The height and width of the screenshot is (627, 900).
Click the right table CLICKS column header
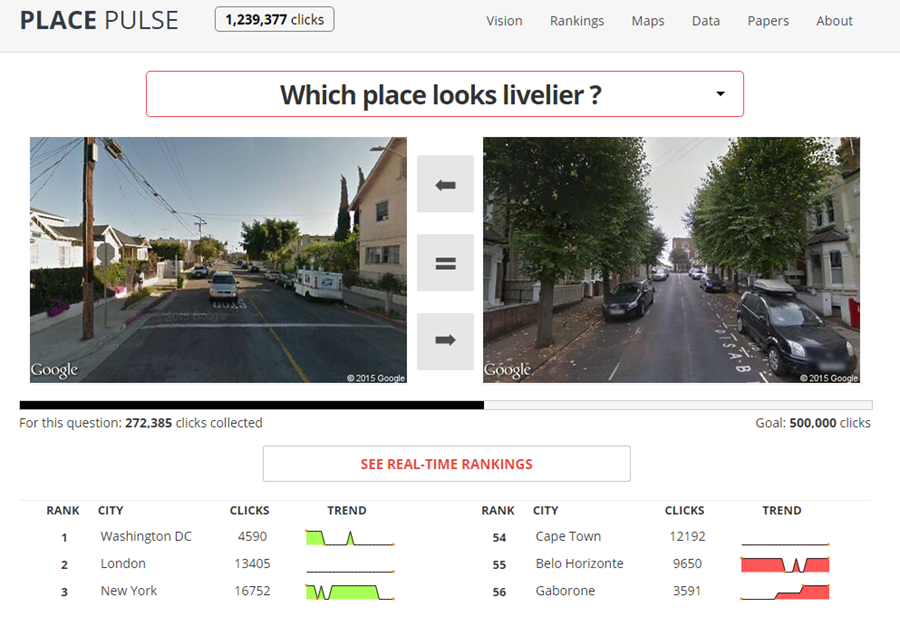(x=684, y=510)
